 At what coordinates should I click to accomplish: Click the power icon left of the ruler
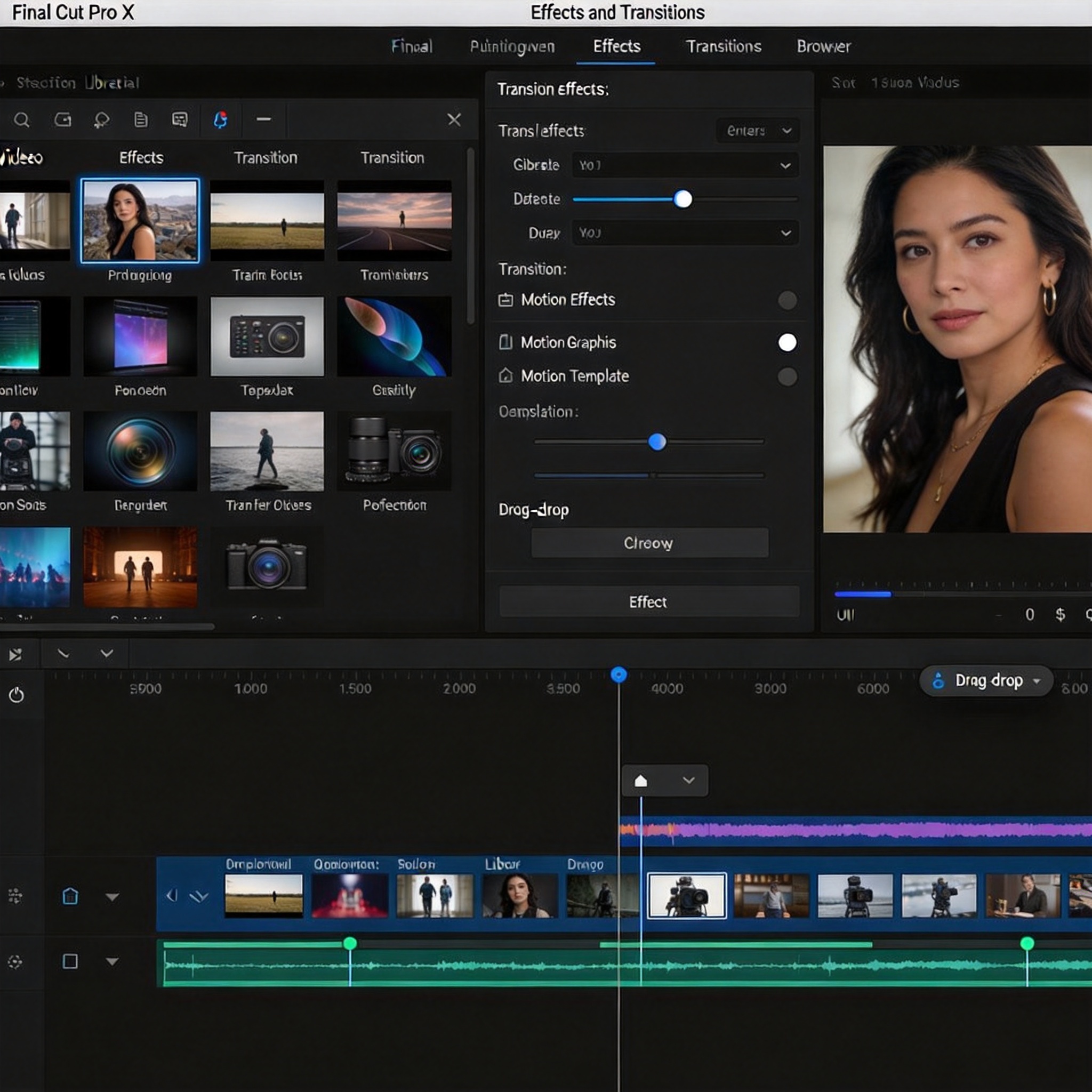[17, 695]
